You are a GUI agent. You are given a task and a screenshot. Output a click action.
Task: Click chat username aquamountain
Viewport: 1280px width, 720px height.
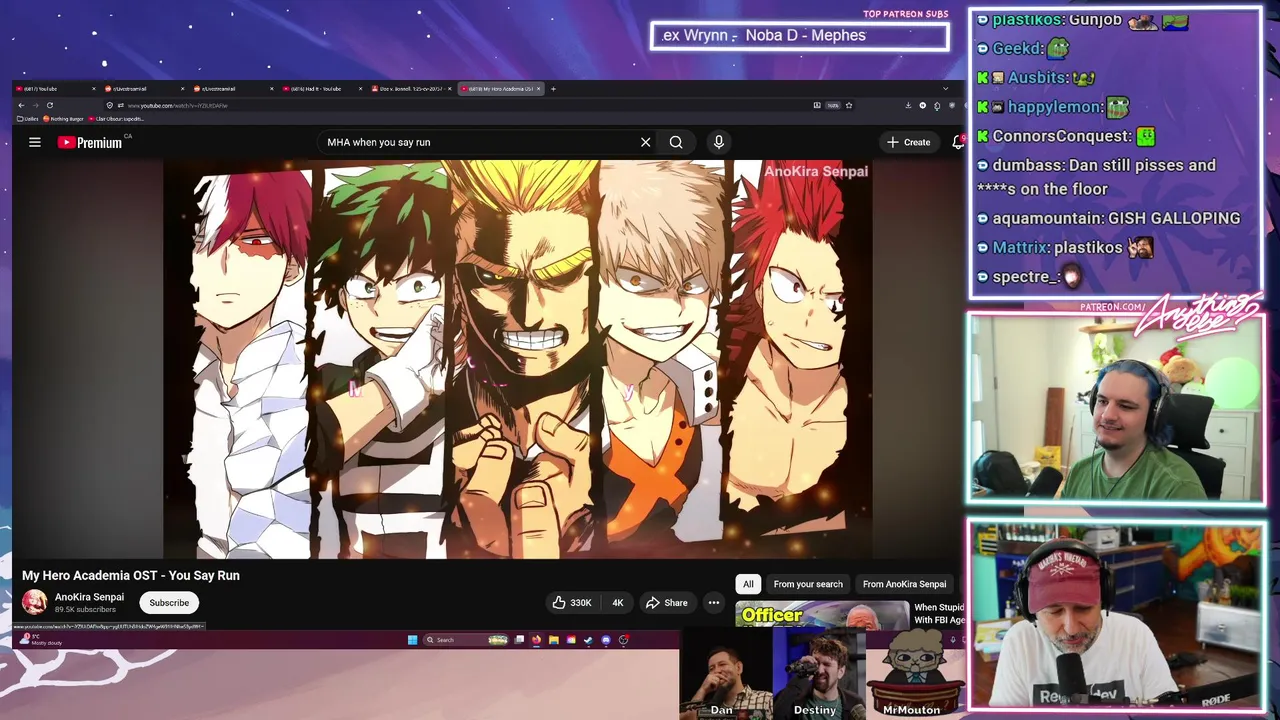1046,218
